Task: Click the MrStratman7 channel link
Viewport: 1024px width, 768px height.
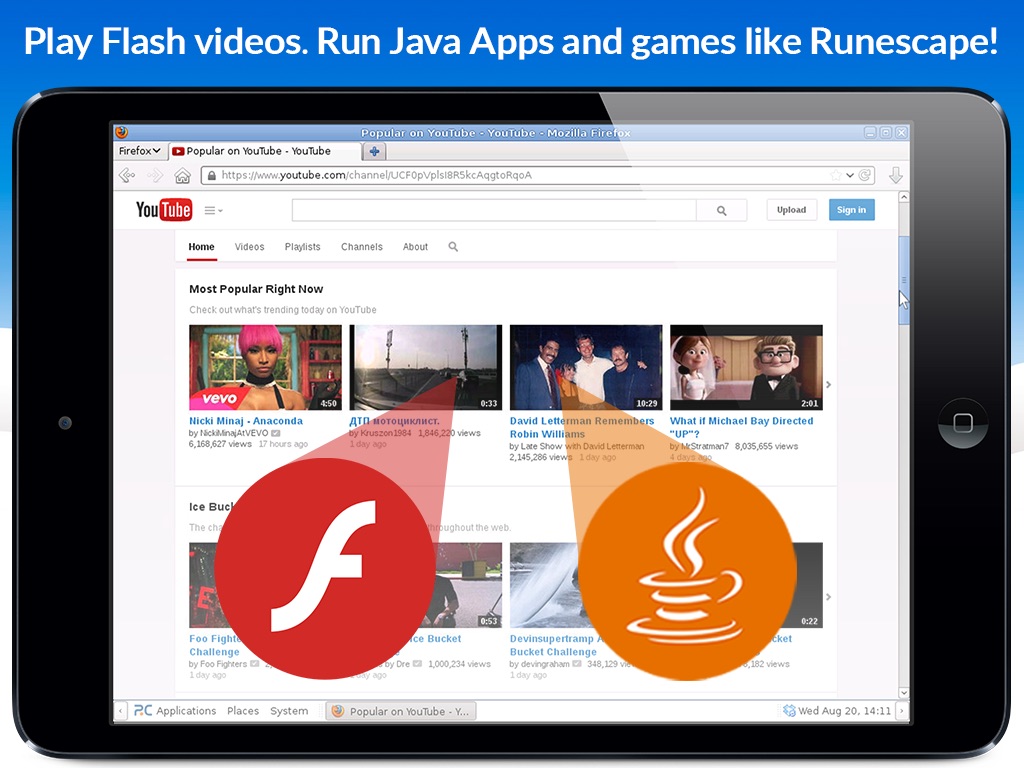Action: [704, 446]
